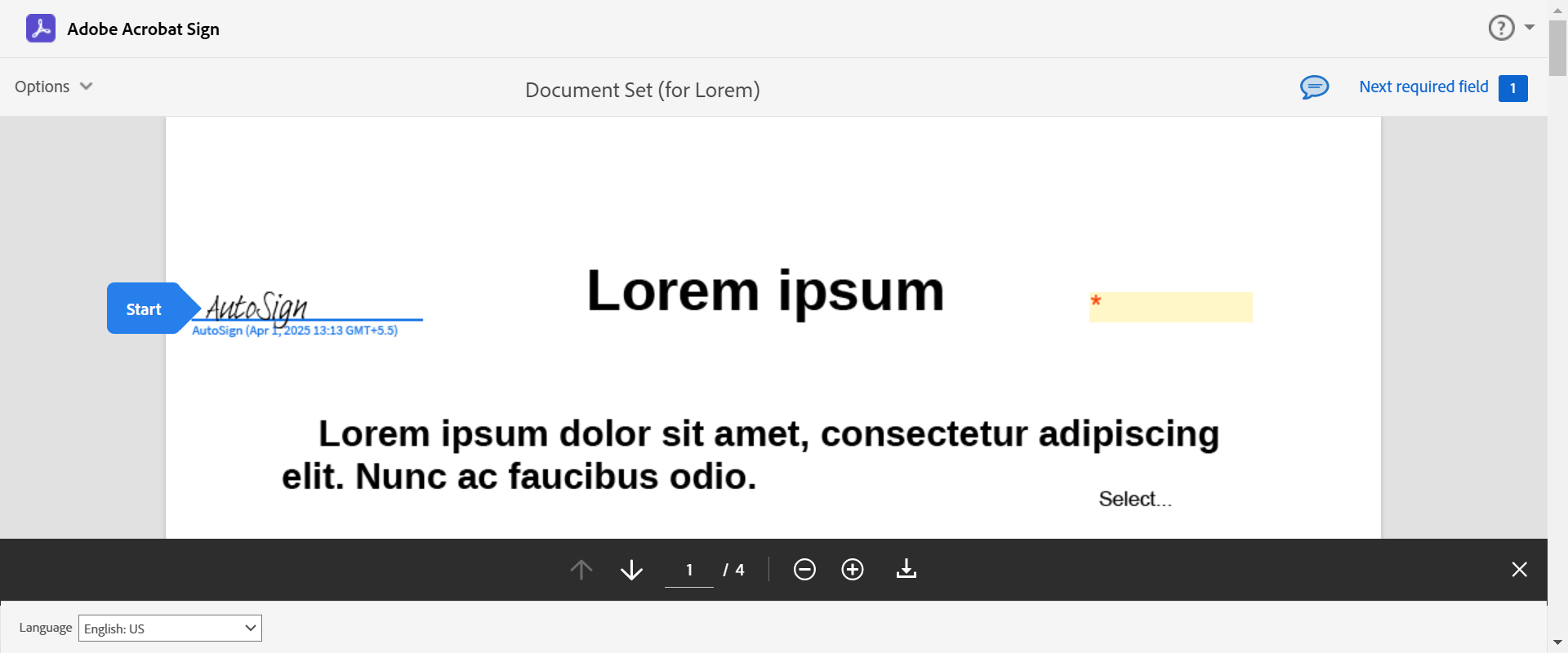Open the Help question mark menu

(1501, 28)
